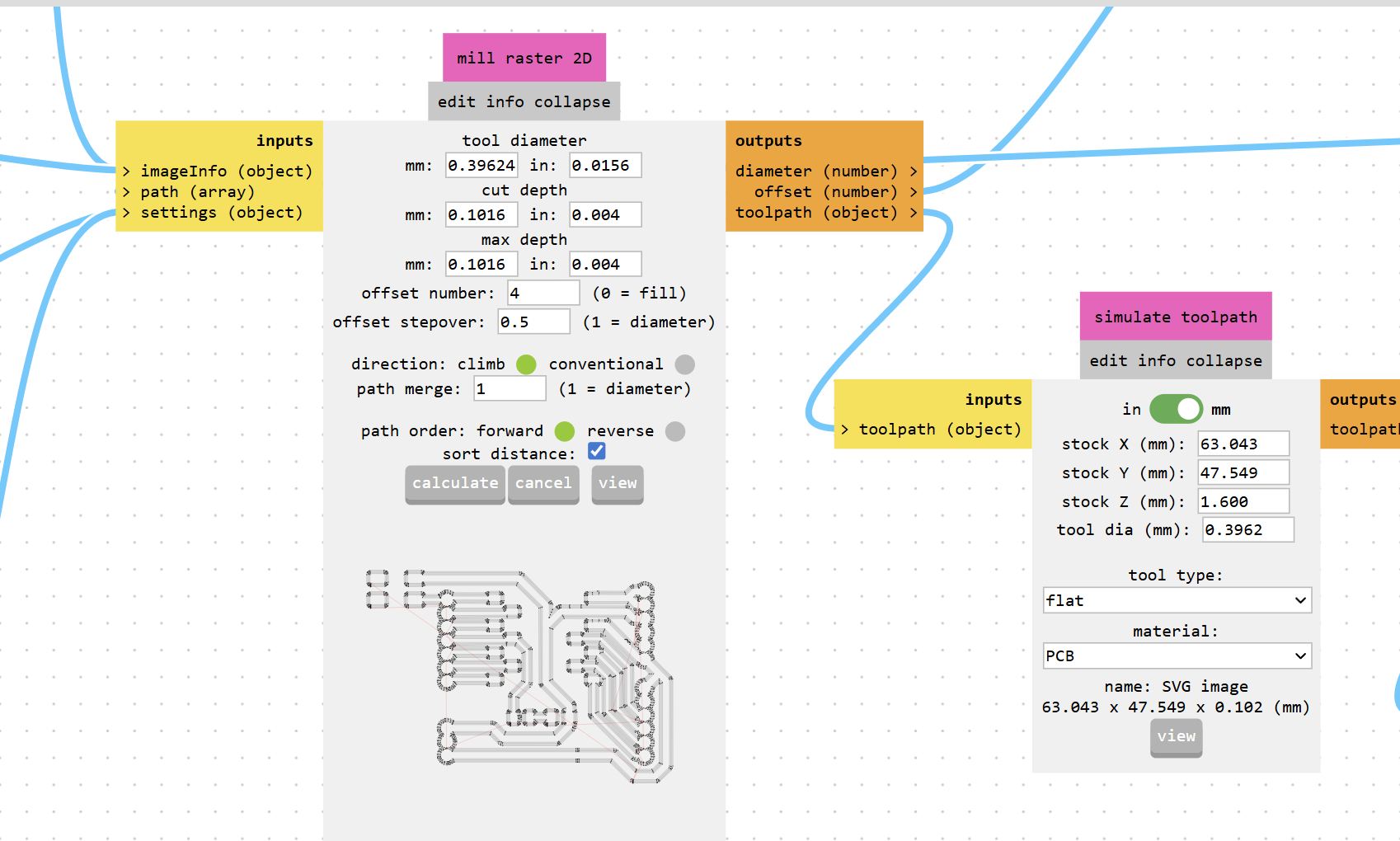The image size is (1400, 841).
Task: Click the tool dia (mm) field
Action: tap(1248, 529)
